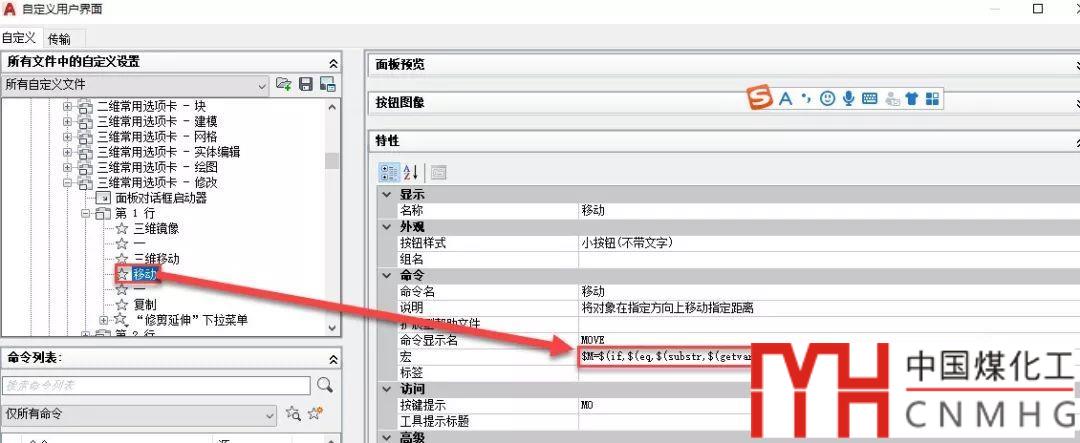The width and height of the screenshot is (1080, 443).
Task: Click the save customization files icon
Action: coord(306,85)
